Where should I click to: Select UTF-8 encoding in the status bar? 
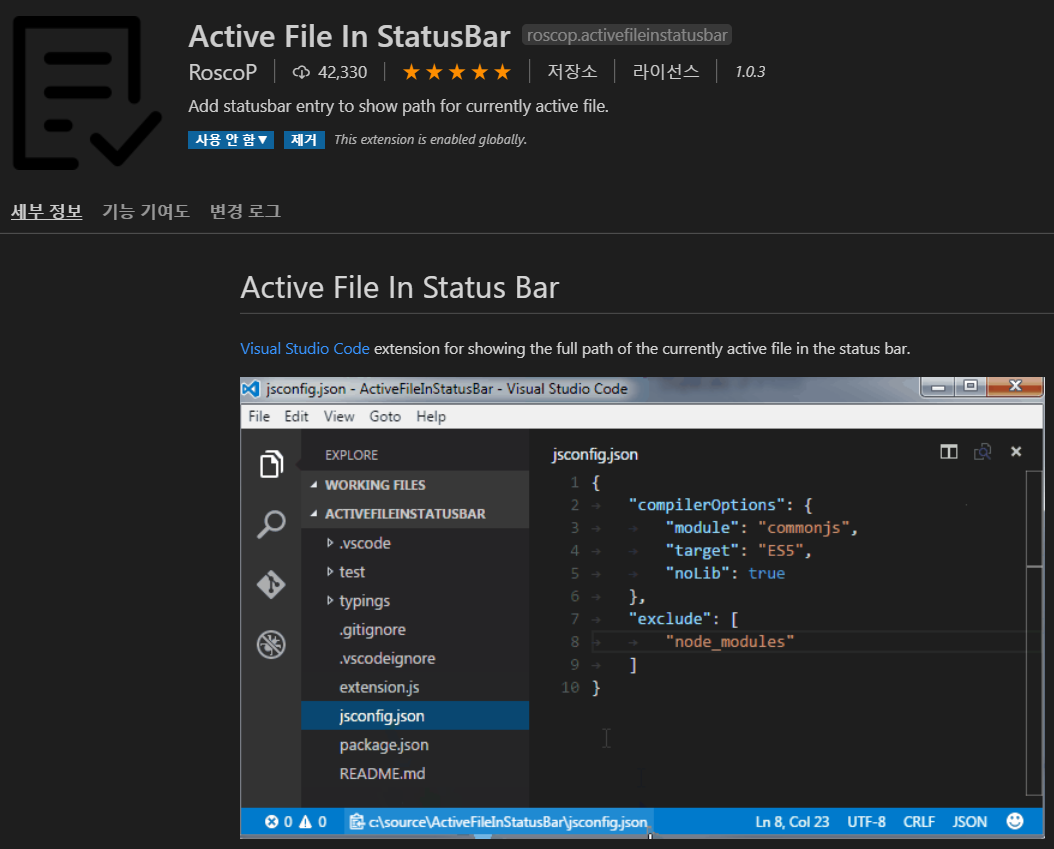point(866,821)
